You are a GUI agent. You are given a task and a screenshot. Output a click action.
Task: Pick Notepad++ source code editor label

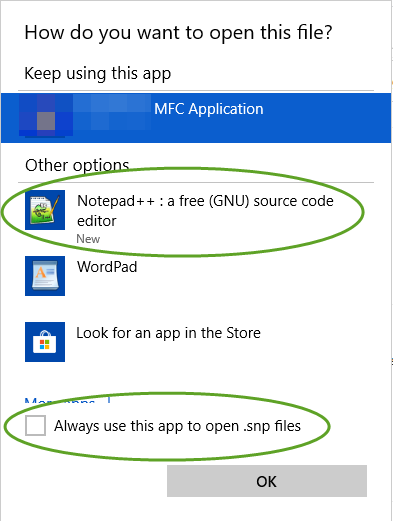pos(205,211)
